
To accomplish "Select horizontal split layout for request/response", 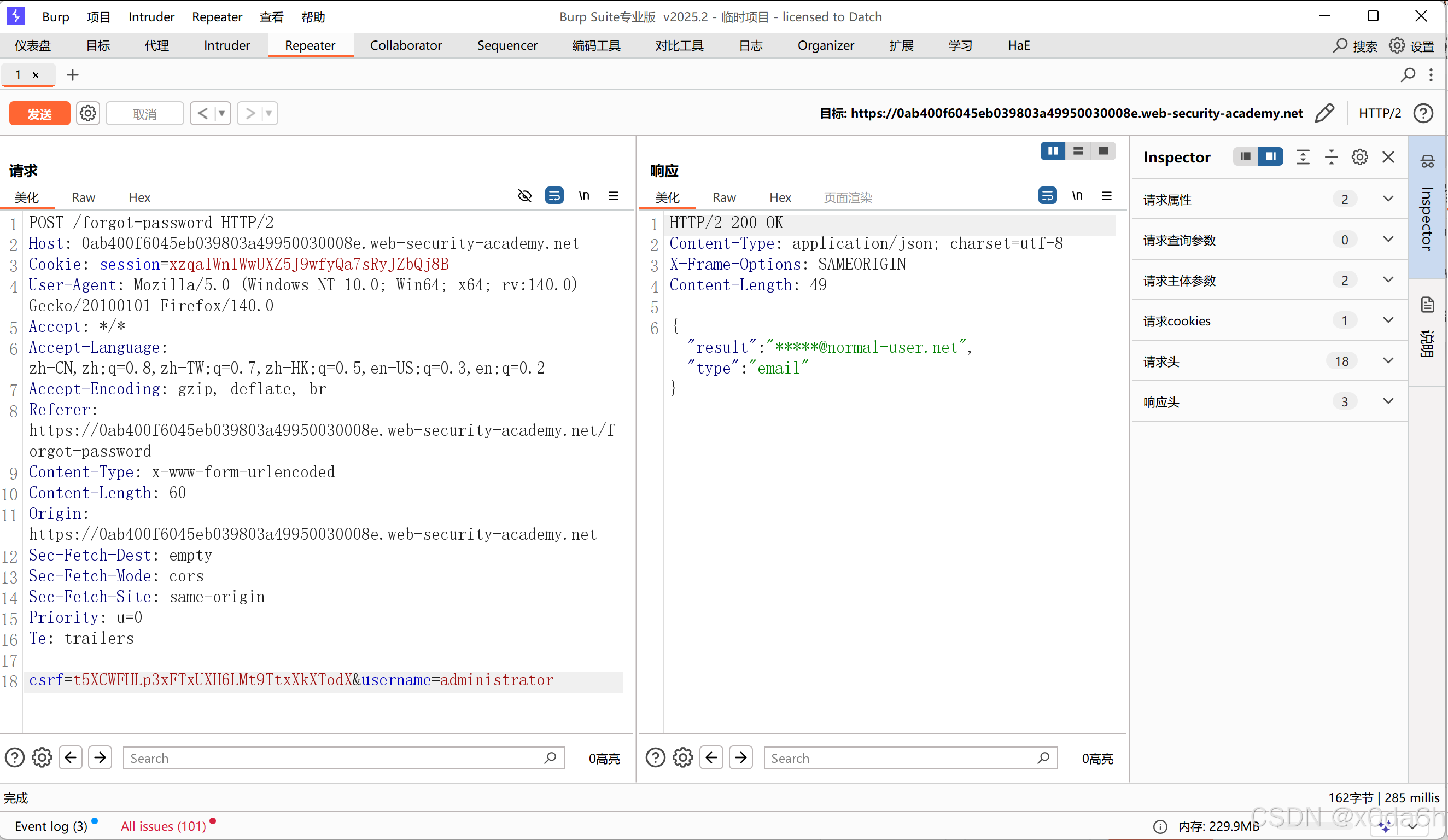I will coord(1078,150).
